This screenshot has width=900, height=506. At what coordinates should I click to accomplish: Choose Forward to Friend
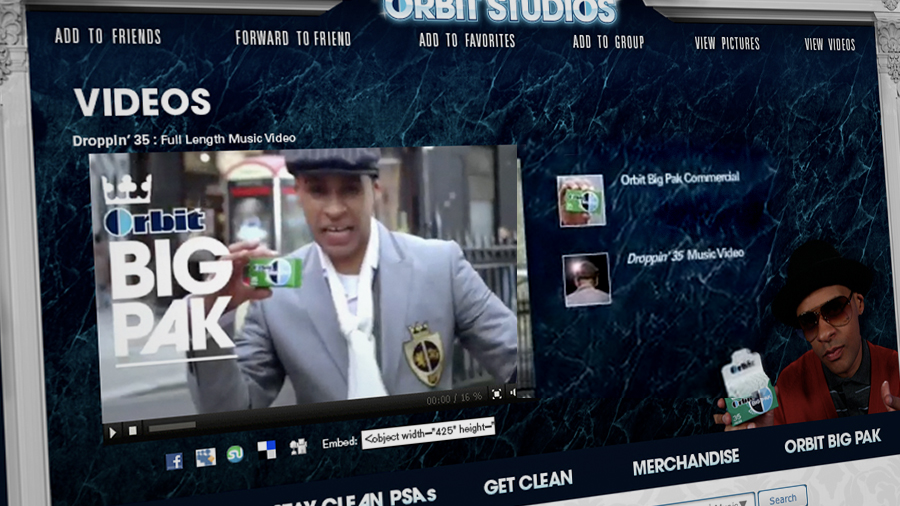pyautogui.click(x=293, y=38)
